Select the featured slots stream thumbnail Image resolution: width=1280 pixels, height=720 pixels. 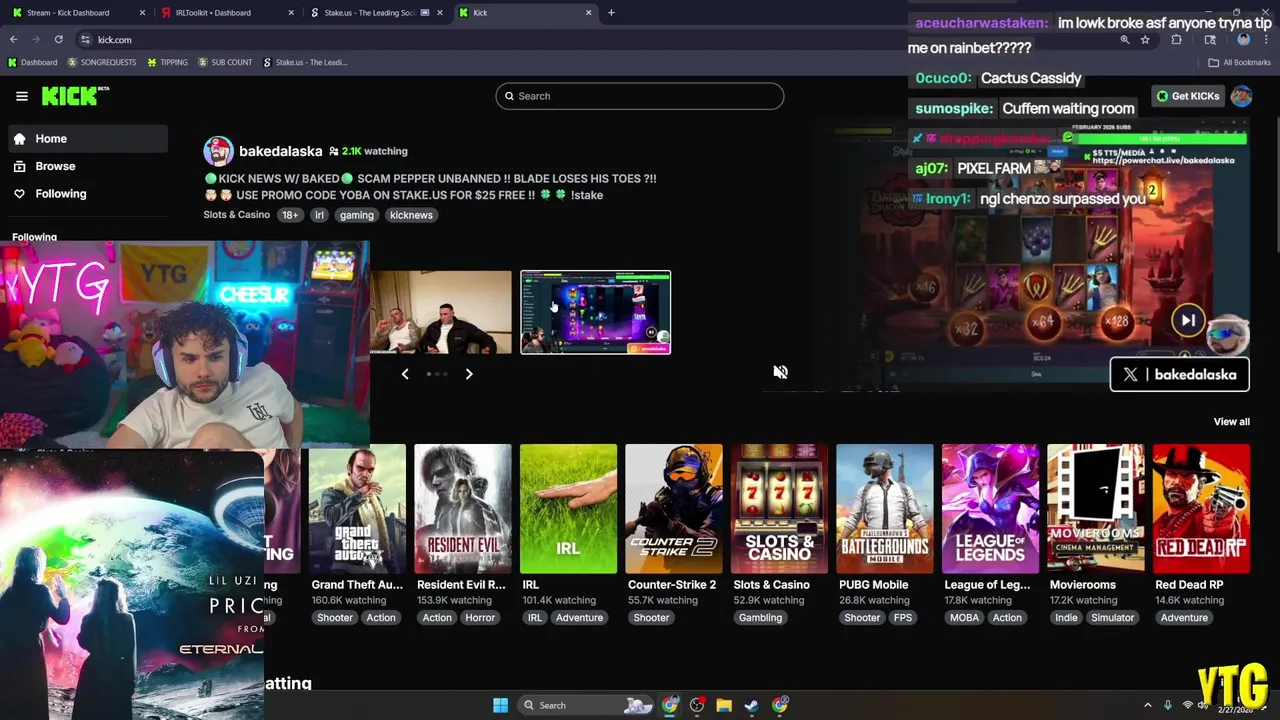pos(596,312)
